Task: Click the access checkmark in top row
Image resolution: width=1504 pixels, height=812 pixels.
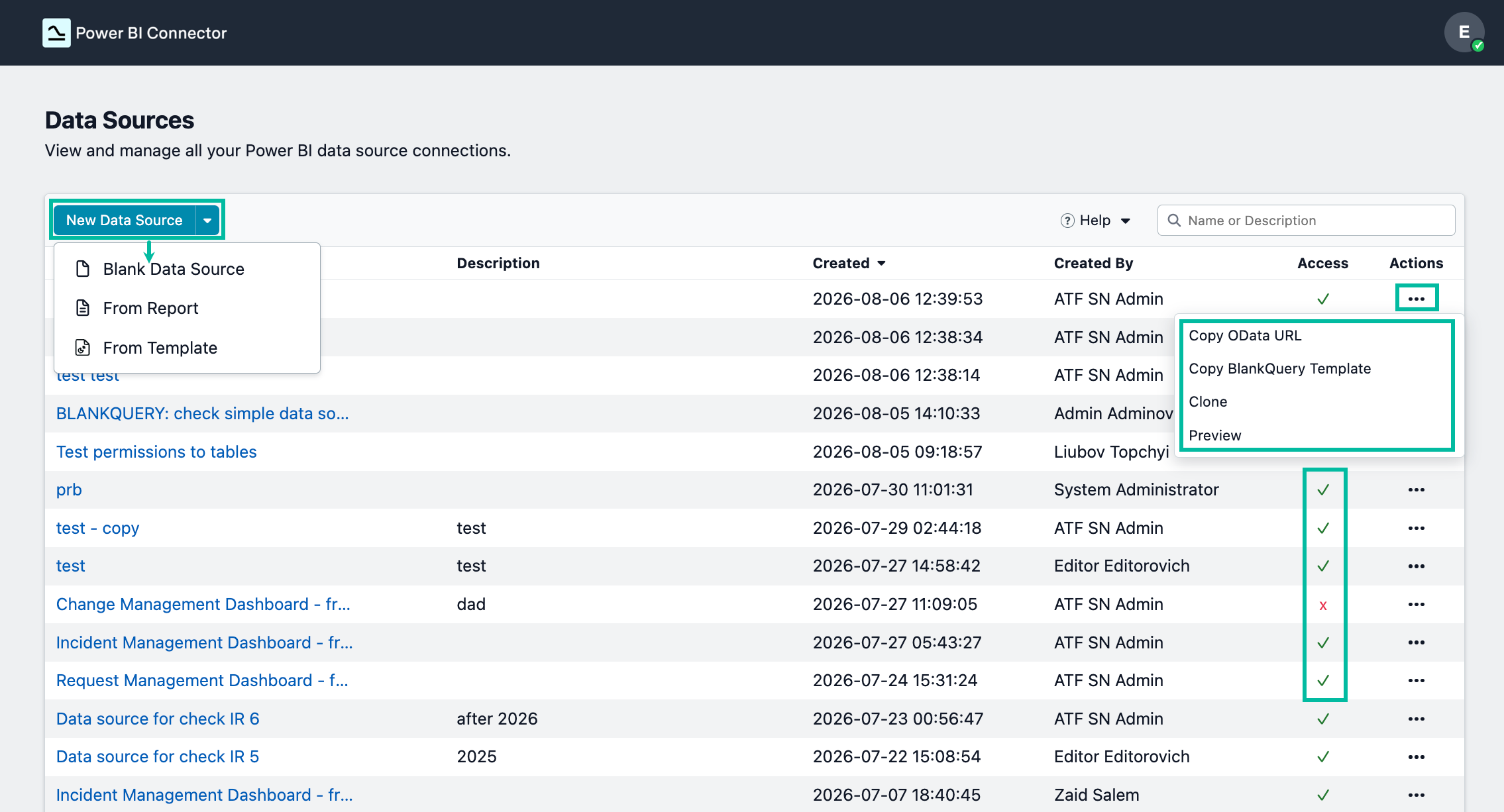Action: [x=1323, y=299]
